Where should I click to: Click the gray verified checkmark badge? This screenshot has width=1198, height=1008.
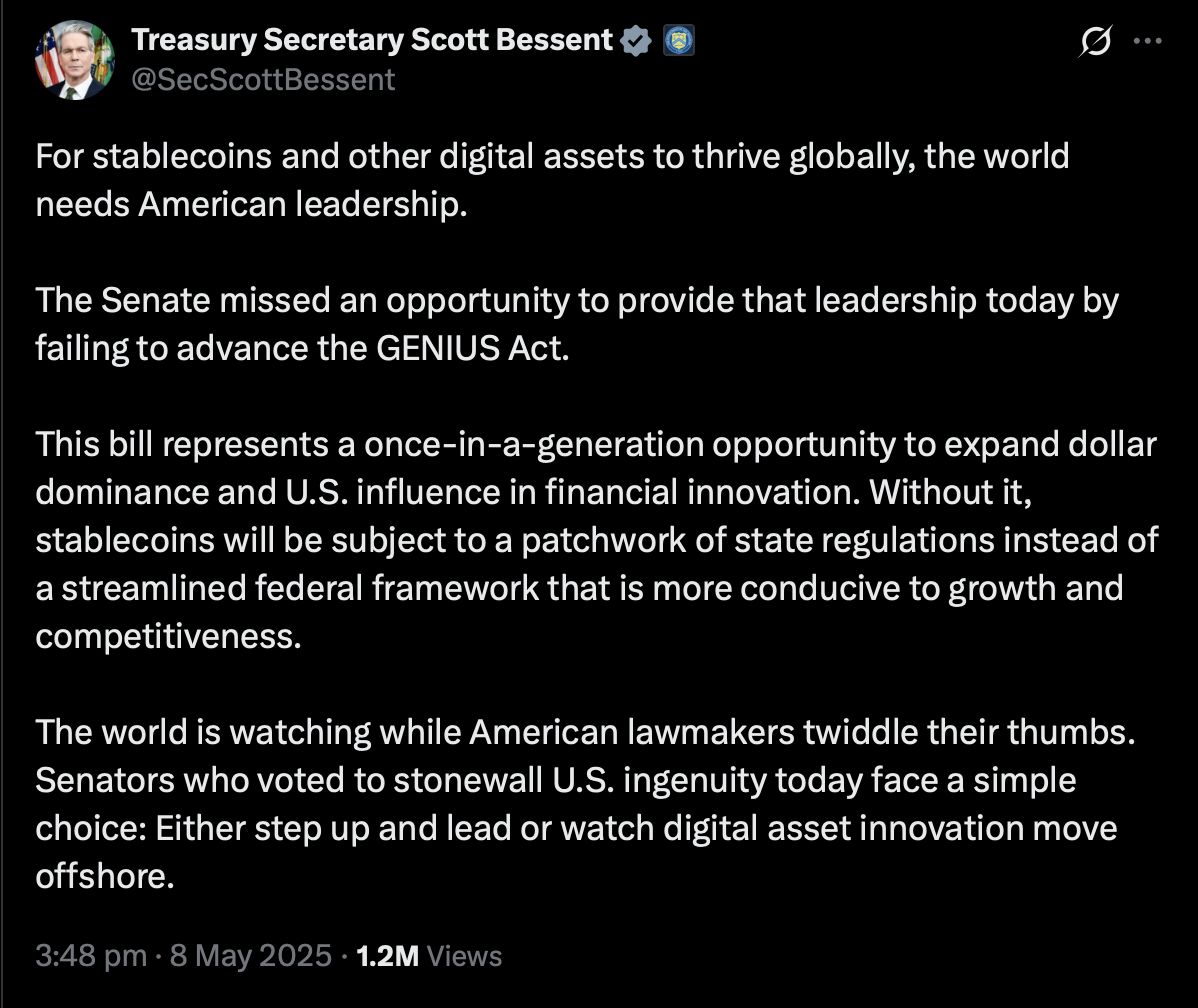click(x=636, y=41)
